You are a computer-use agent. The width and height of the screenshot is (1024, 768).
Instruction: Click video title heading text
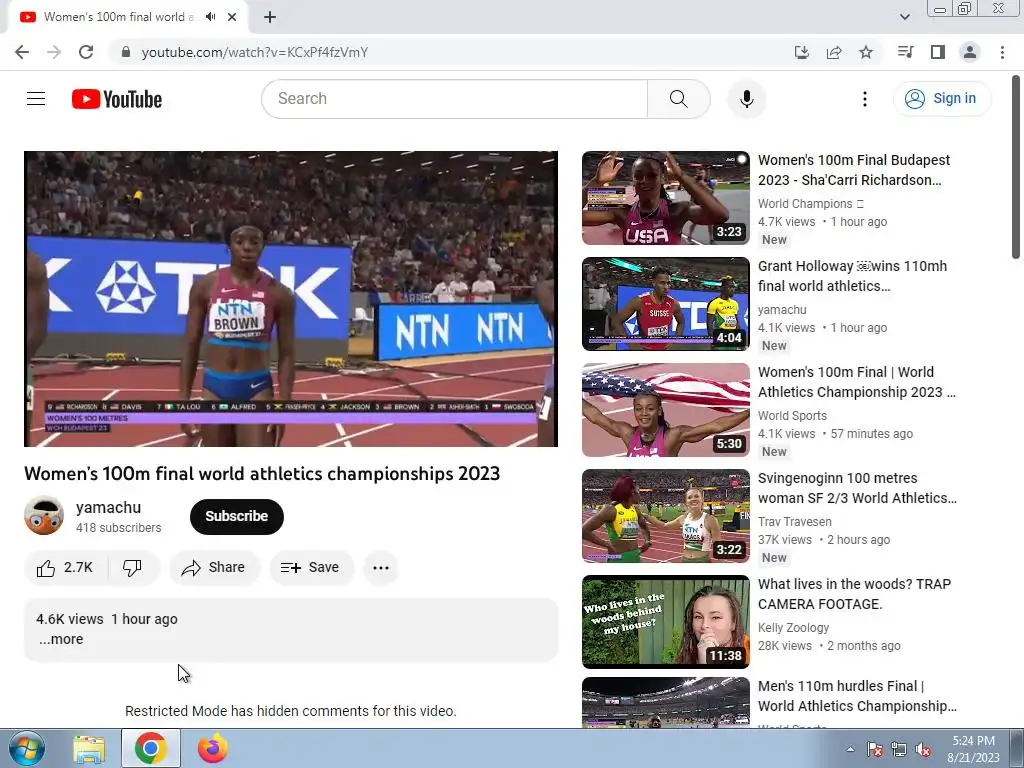coord(262,473)
